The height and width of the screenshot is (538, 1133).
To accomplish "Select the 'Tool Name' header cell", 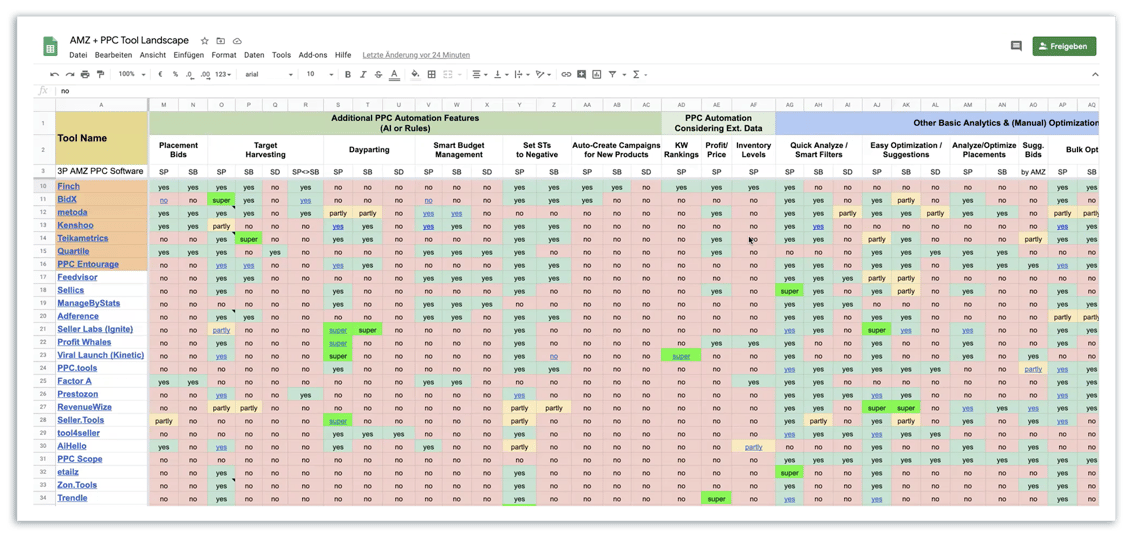I will 102,138.
